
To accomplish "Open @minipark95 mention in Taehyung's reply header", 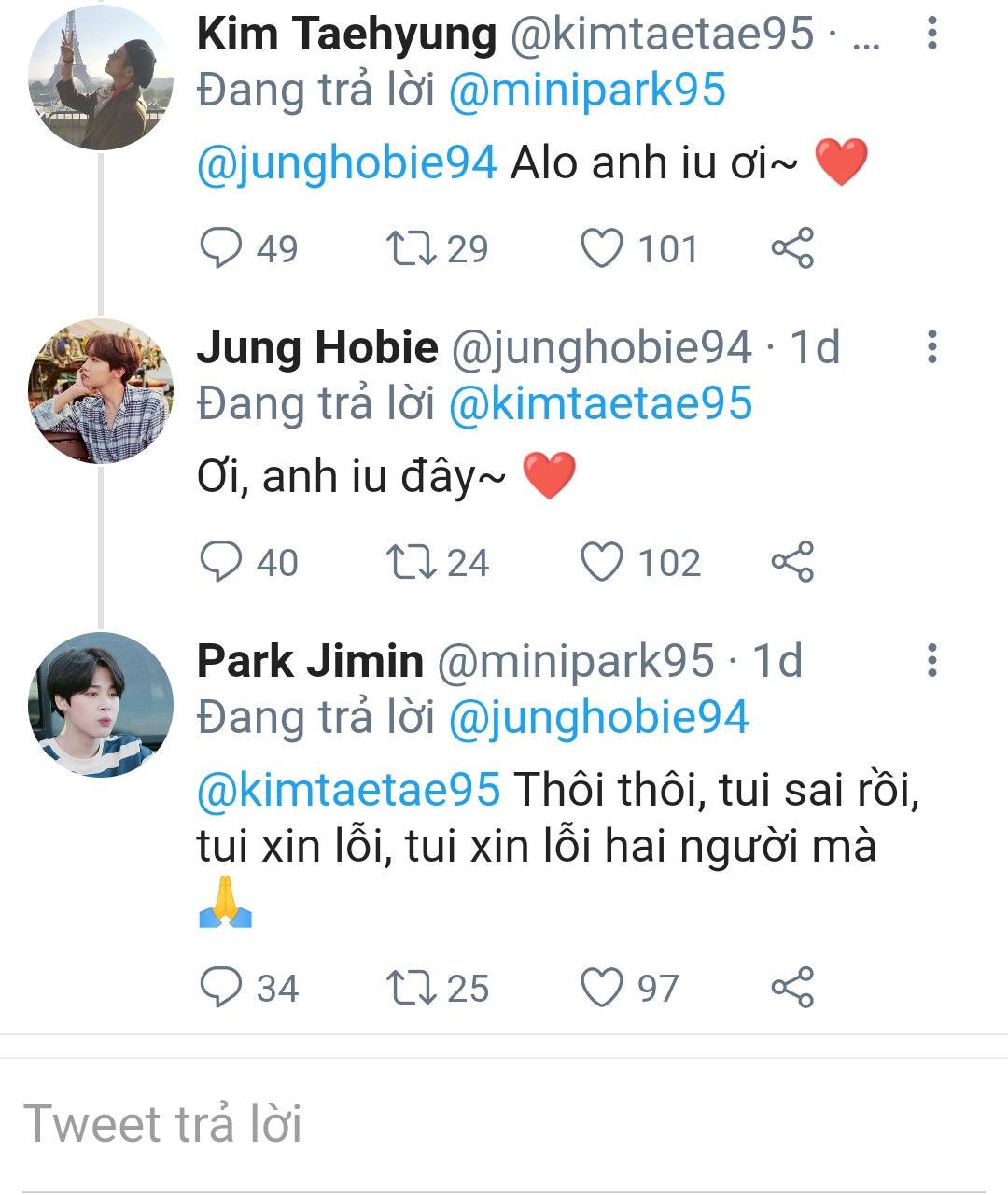I will click(587, 91).
